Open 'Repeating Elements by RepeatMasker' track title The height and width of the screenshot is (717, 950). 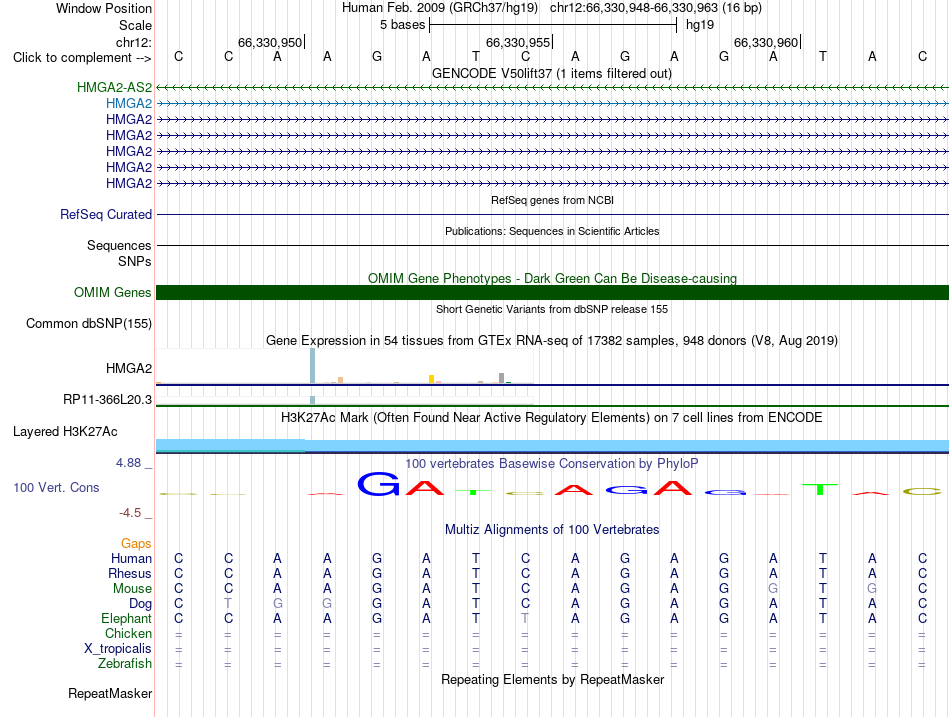coord(552,679)
